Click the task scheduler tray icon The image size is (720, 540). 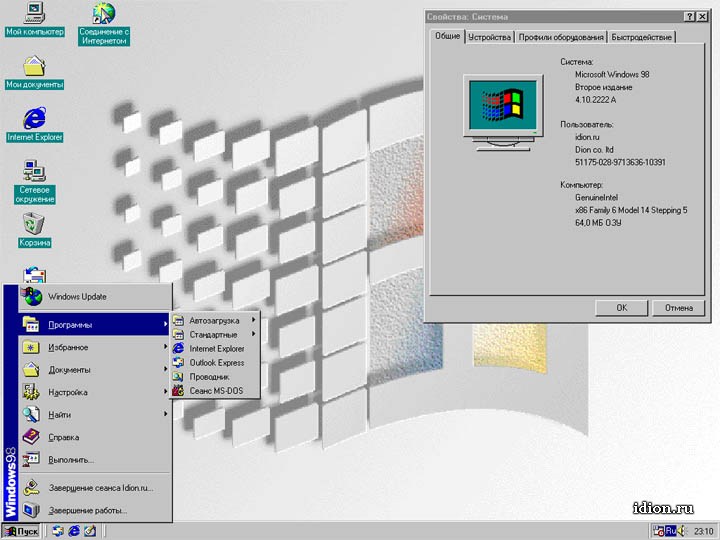click(x=658, y=531)
